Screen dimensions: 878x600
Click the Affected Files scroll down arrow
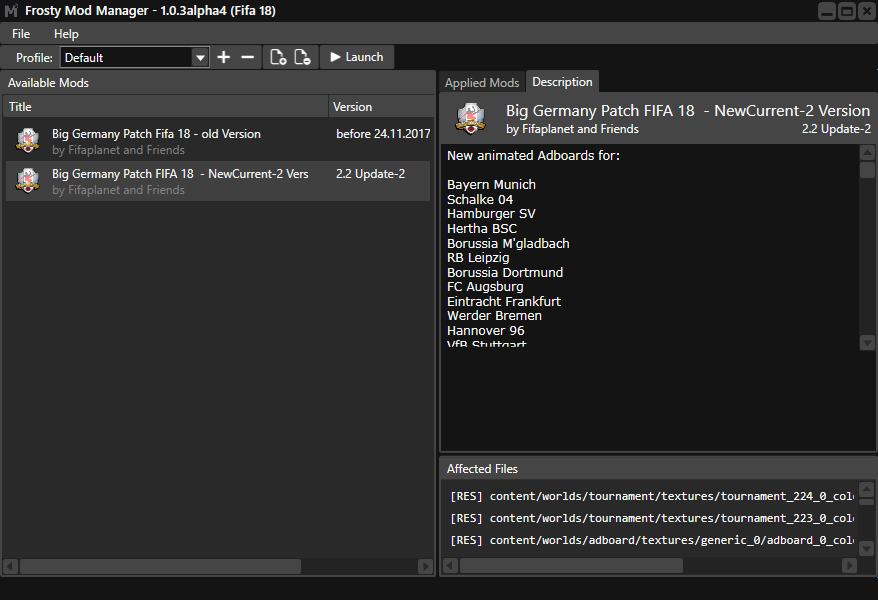click(866, 548)
